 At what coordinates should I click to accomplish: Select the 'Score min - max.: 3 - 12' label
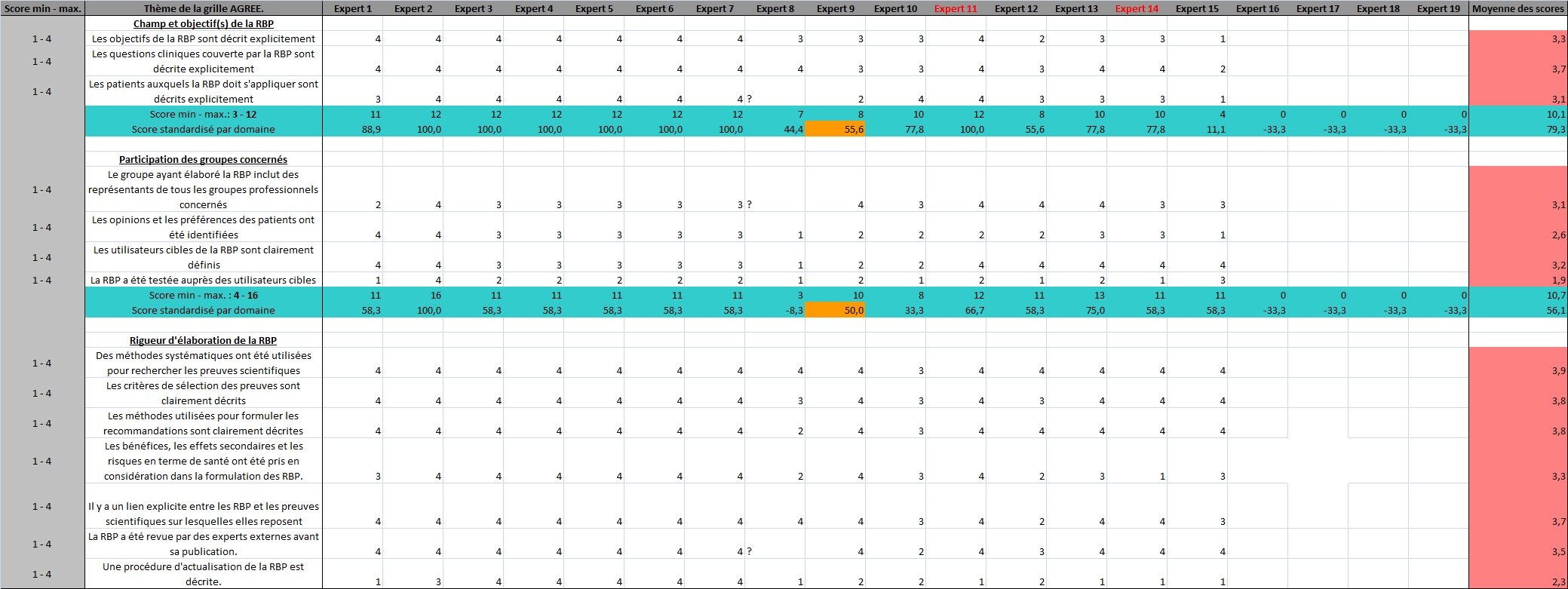point(204,114)
